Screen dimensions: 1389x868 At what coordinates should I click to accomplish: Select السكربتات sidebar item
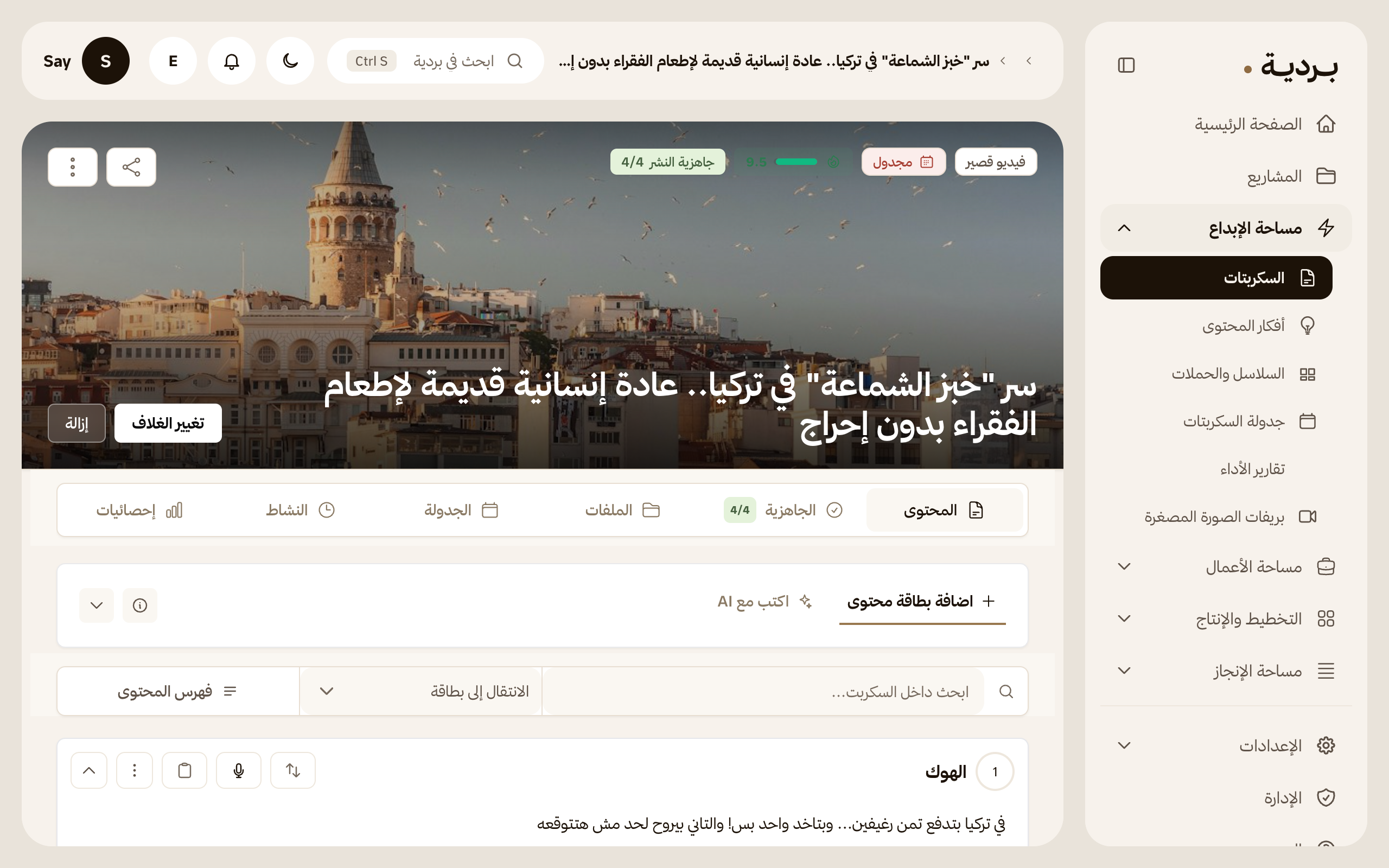tap(1216, 278)
